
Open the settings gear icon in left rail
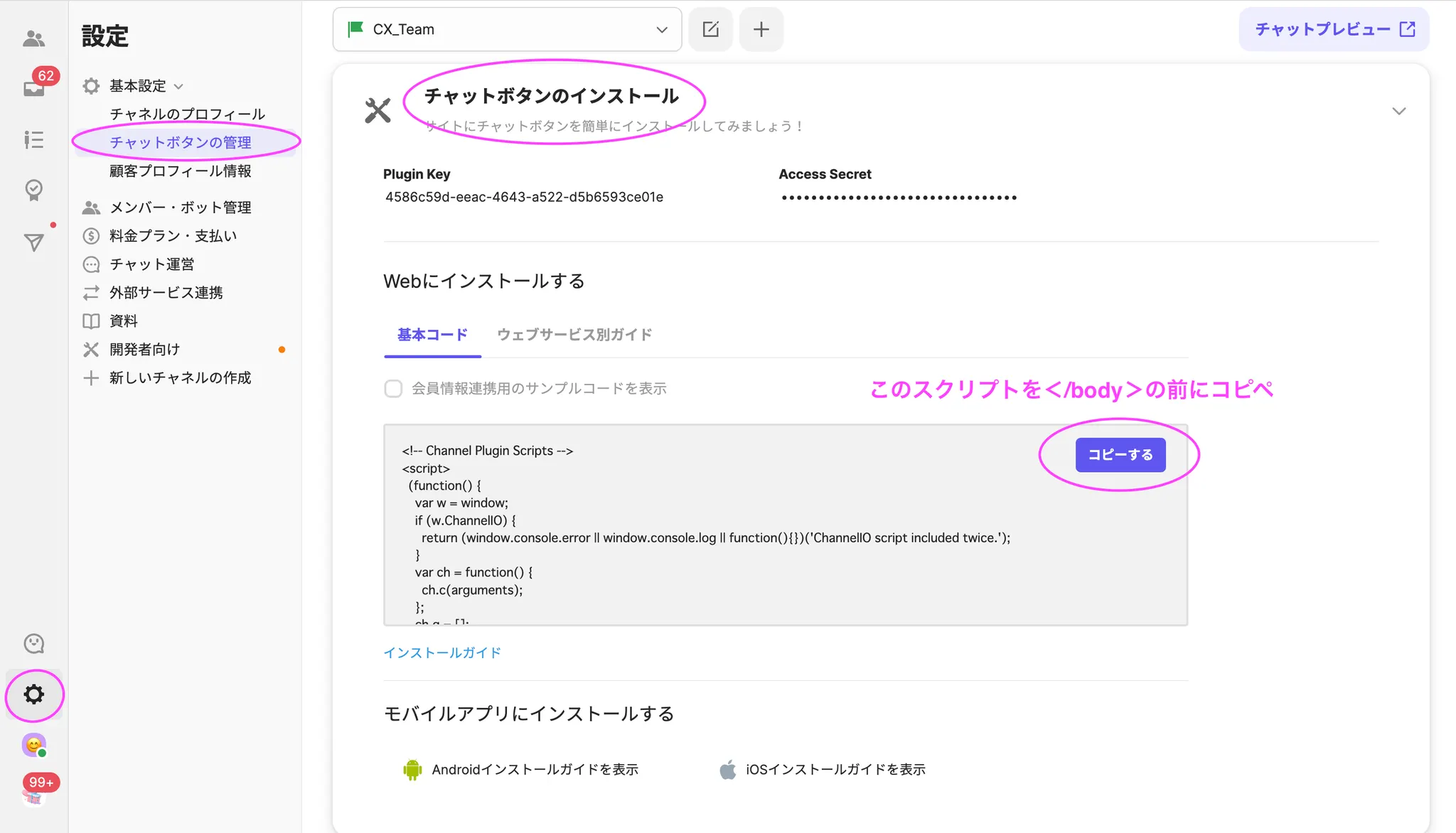click(x=33, y=694)
